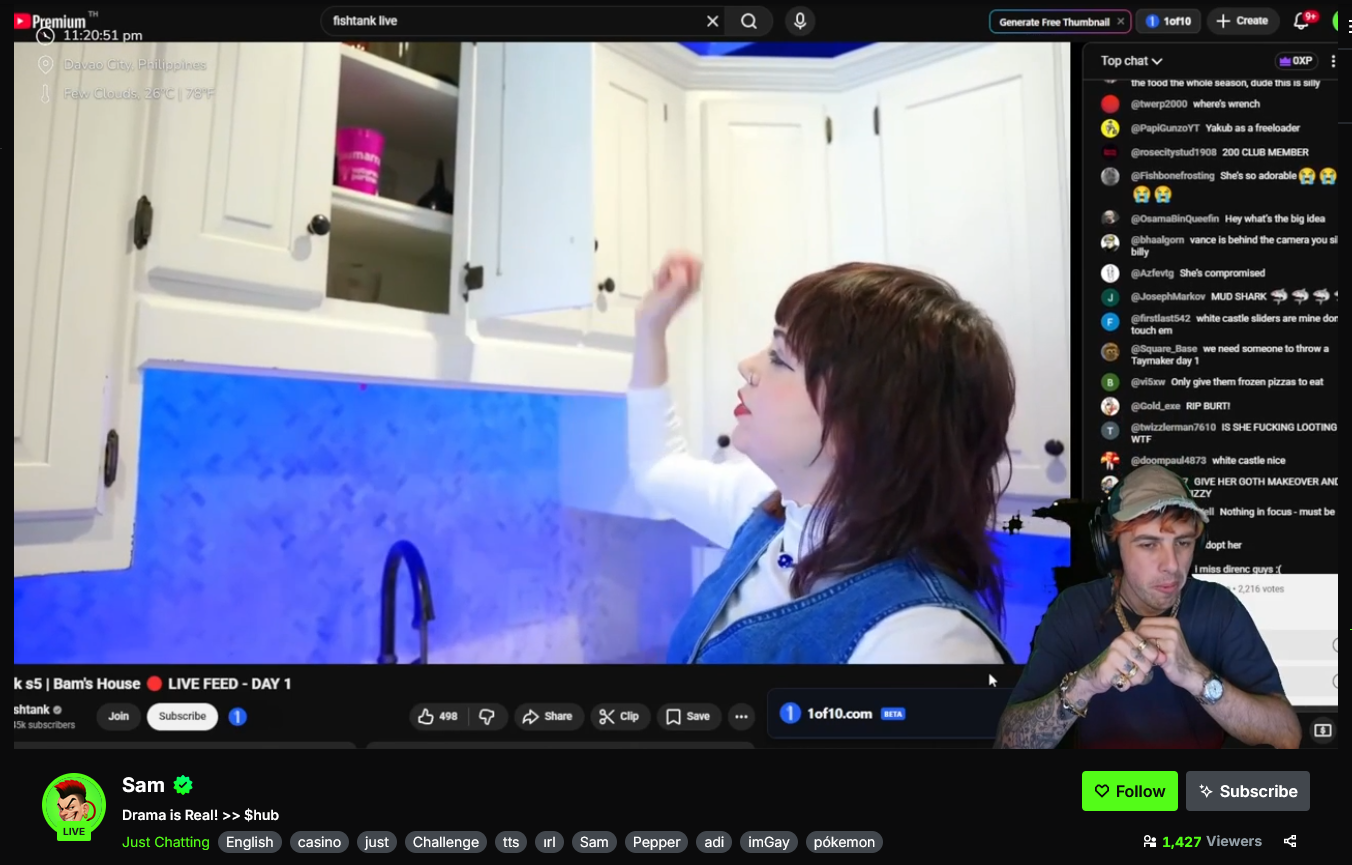Click @Azfevtg's chat avatar
Screen dimensions: 1352x865
pos(1110,273)
